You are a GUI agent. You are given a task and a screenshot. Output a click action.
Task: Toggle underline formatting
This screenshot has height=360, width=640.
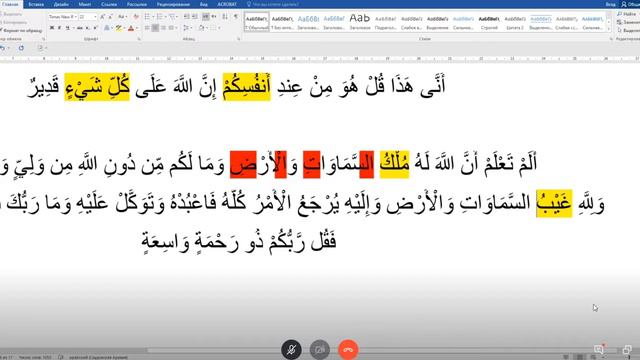pyautogui.click(x=67, y=28)
